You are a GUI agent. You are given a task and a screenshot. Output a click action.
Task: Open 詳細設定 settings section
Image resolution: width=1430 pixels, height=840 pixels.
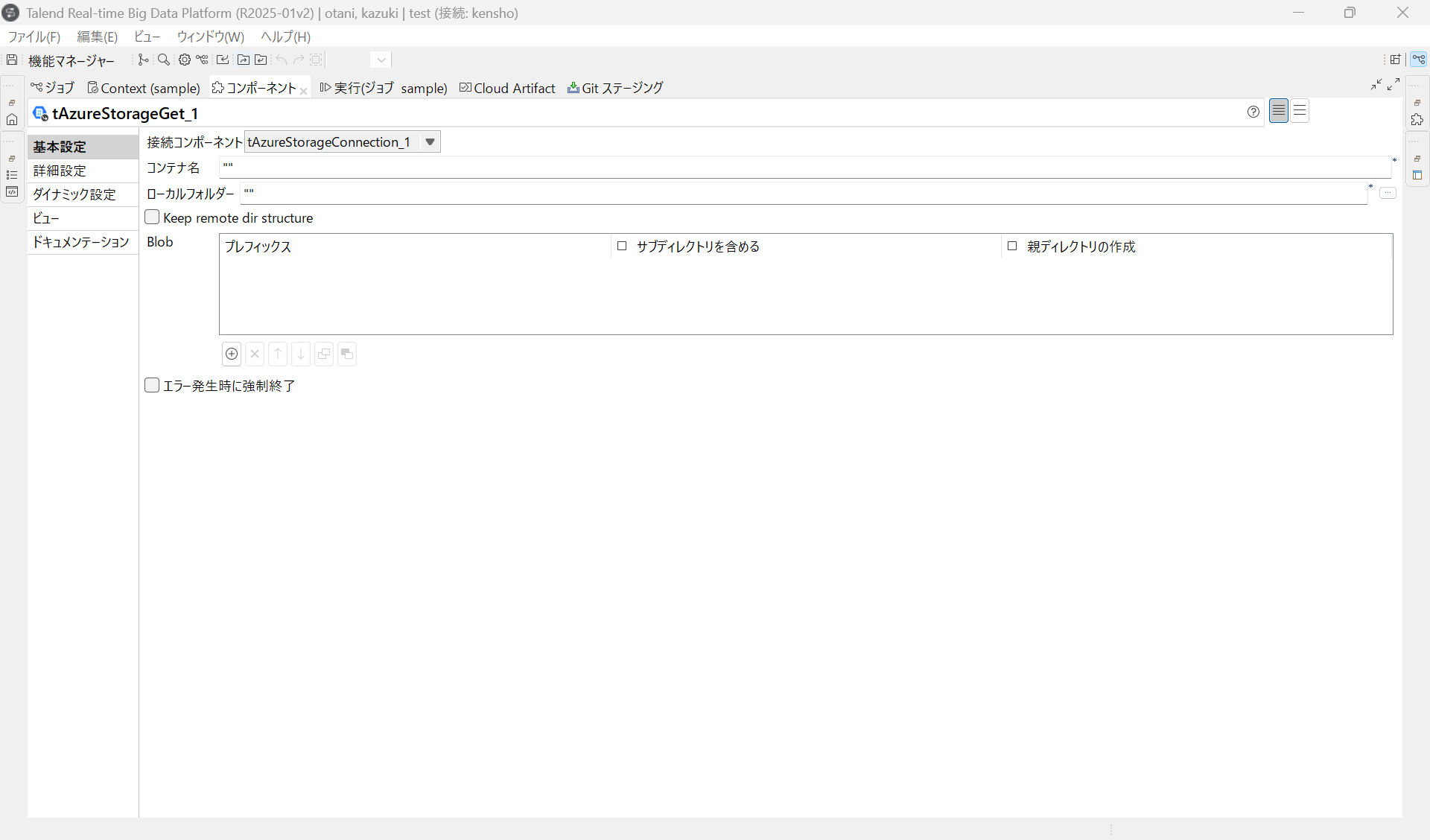[x=60, y=171]
